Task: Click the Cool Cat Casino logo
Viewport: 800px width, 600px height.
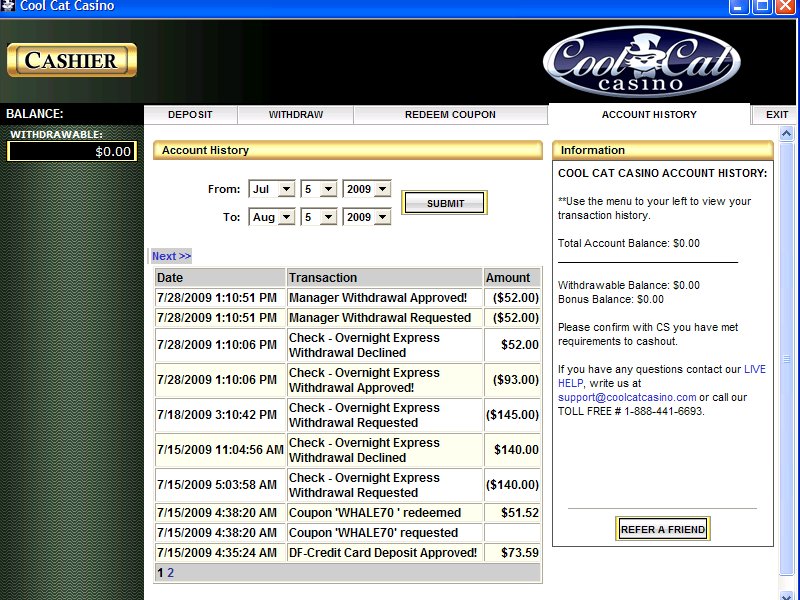Action: click(641, 62)
